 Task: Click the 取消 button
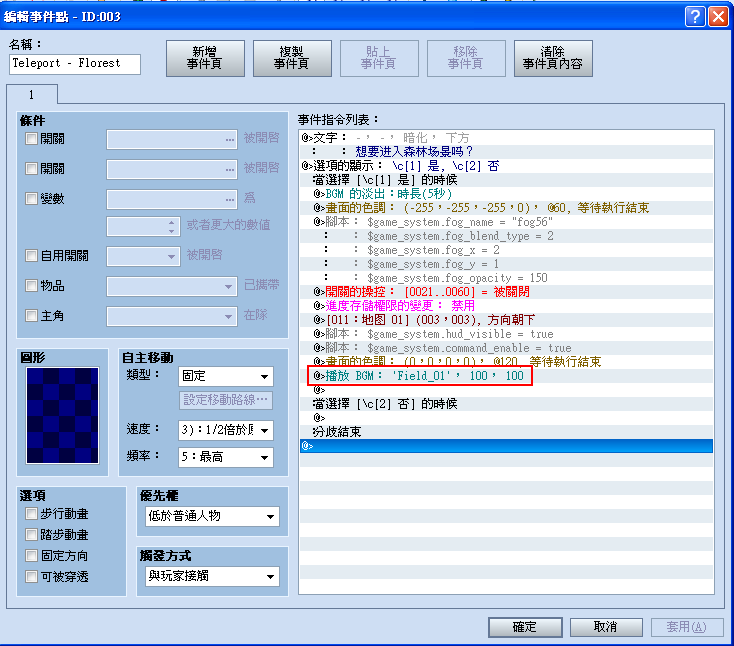[606, 627]
